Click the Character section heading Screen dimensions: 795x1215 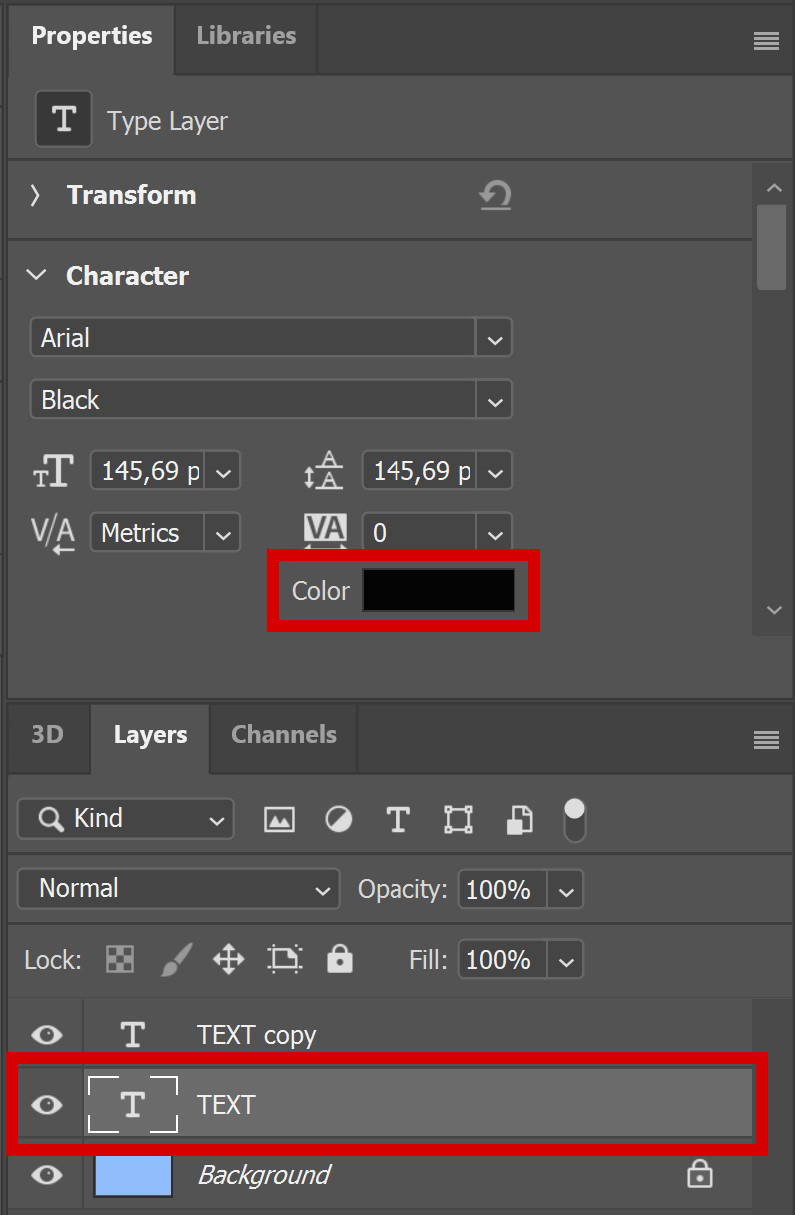[127, 276]
